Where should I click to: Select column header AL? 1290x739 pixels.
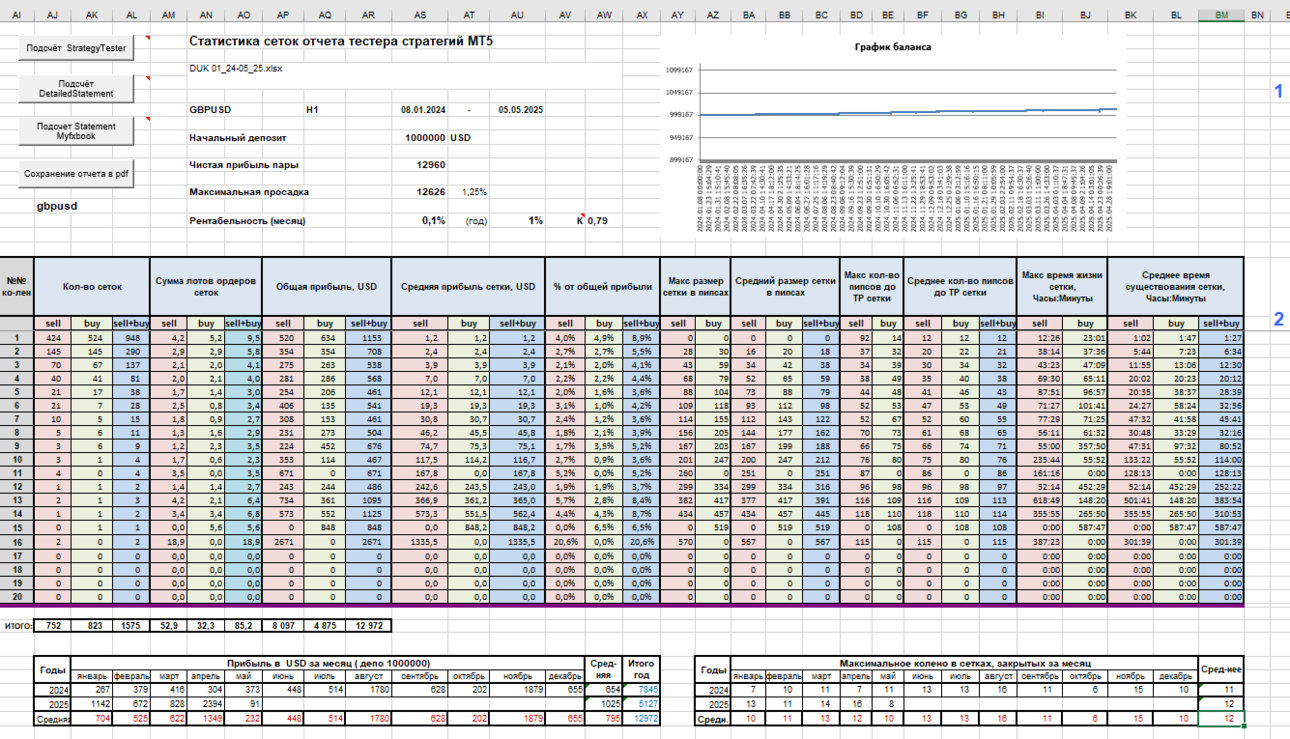[132, 15]
